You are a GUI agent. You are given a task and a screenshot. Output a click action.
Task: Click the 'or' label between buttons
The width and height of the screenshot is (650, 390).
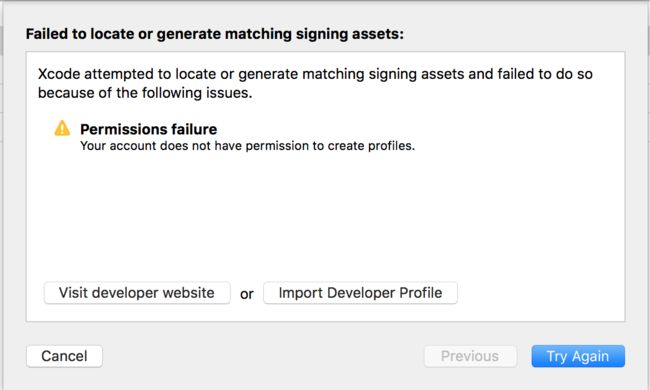(247, 294)
